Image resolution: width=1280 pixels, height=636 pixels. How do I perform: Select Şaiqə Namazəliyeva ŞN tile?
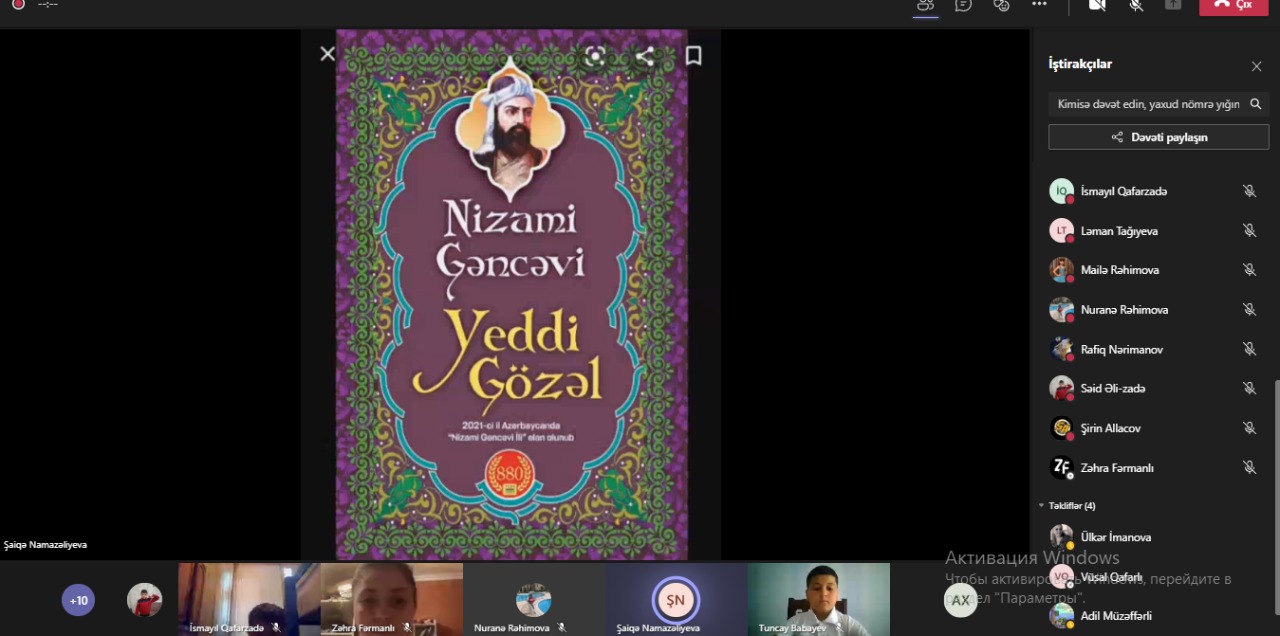[676, 599]
